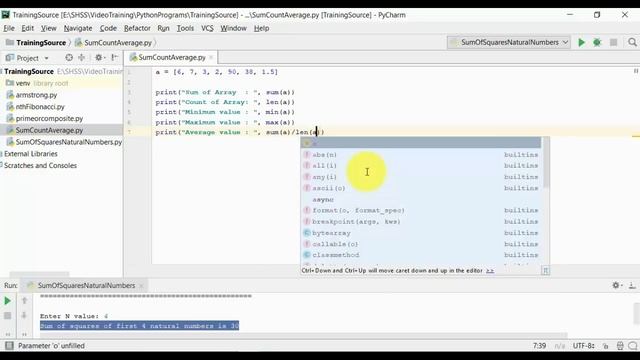
Task: Open the VCS menu
Action: [207, 28]
